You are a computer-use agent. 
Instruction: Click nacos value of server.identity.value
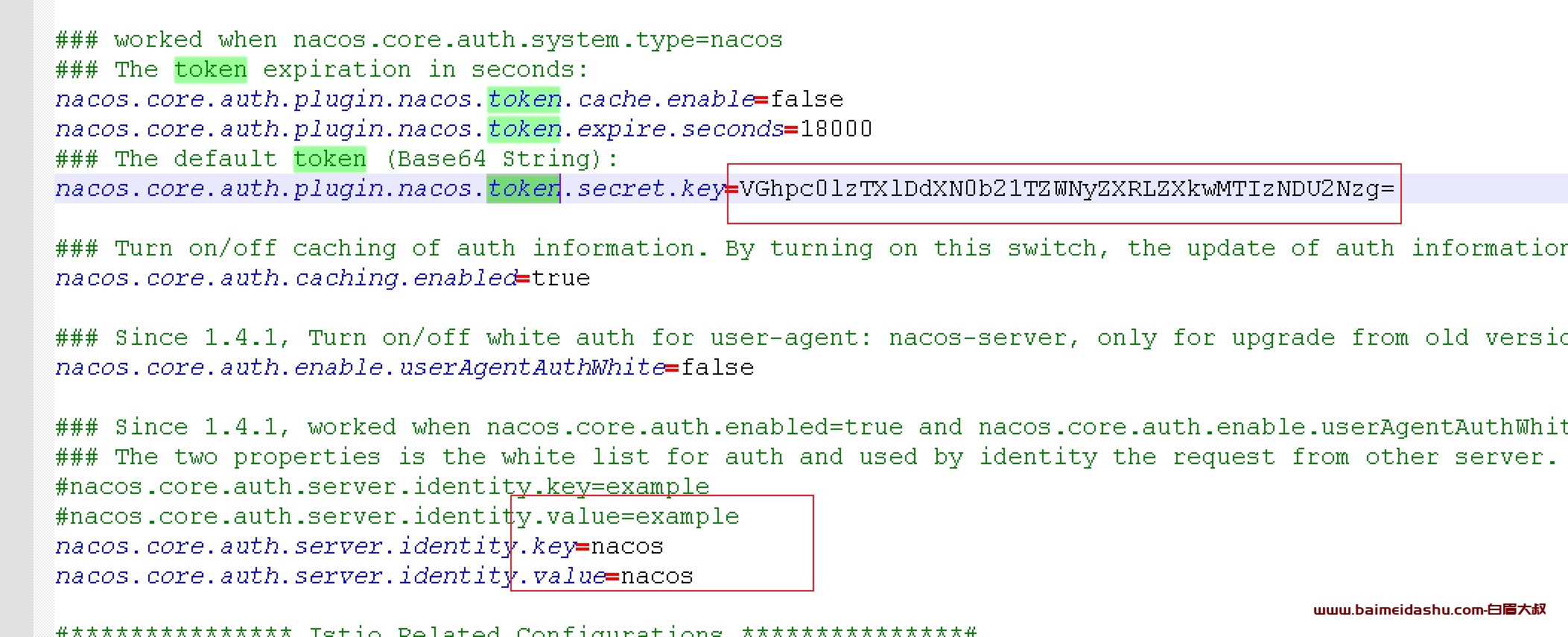[656, 577]
